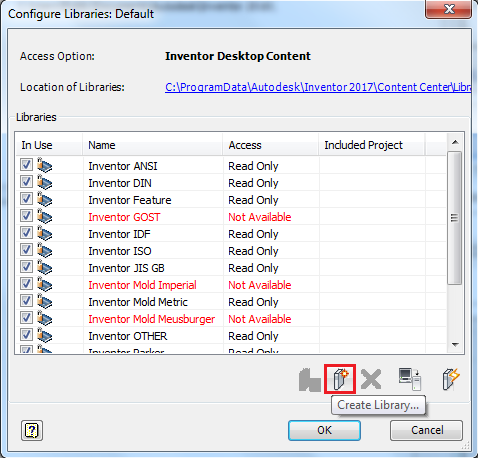This screenshot has height=458, width=478.
Task: Select the Inventor OTHER library name
Action: click(x=128, y=336)
